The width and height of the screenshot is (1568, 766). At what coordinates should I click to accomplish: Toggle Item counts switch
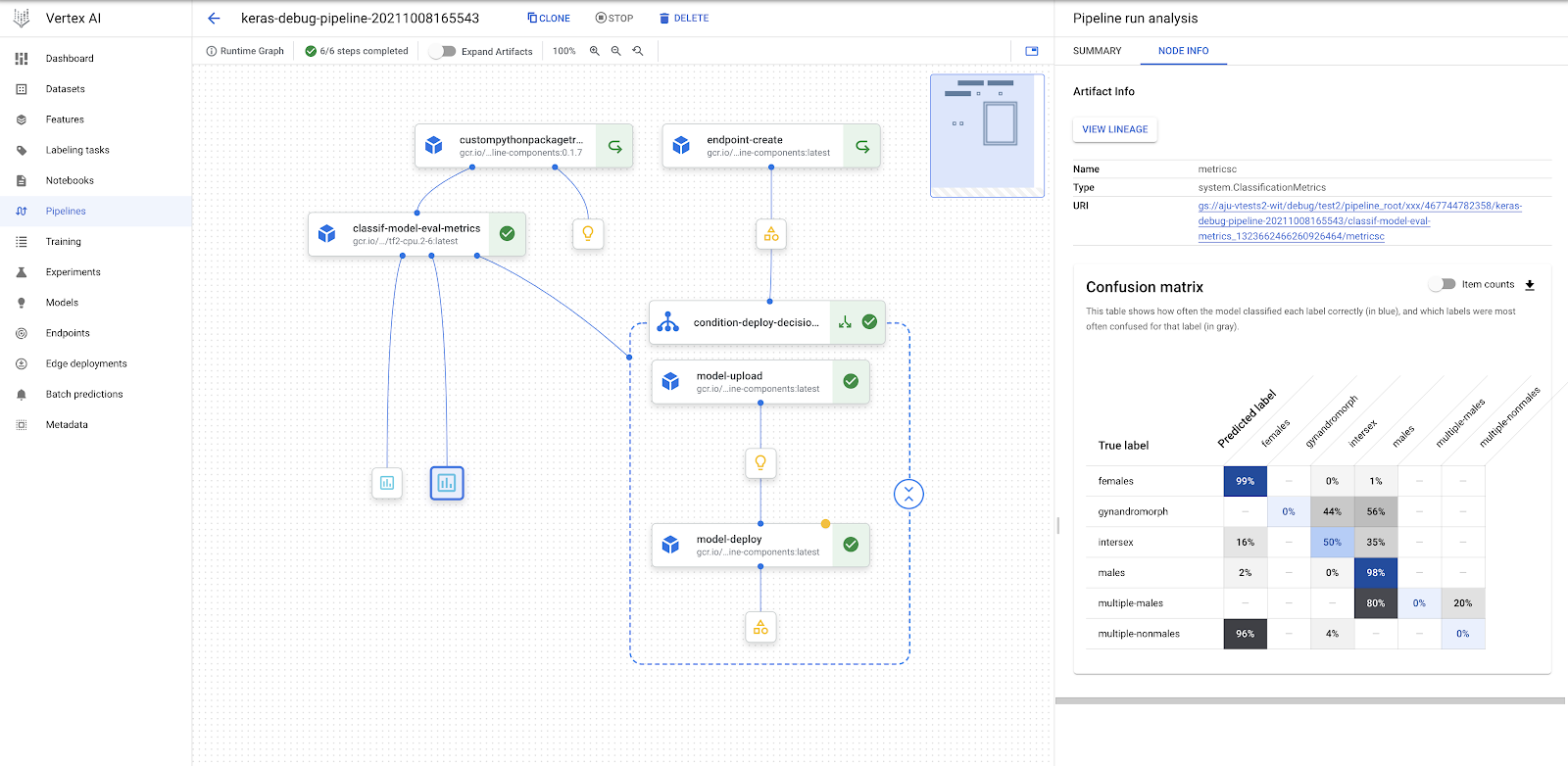[x=1442, y=284]
